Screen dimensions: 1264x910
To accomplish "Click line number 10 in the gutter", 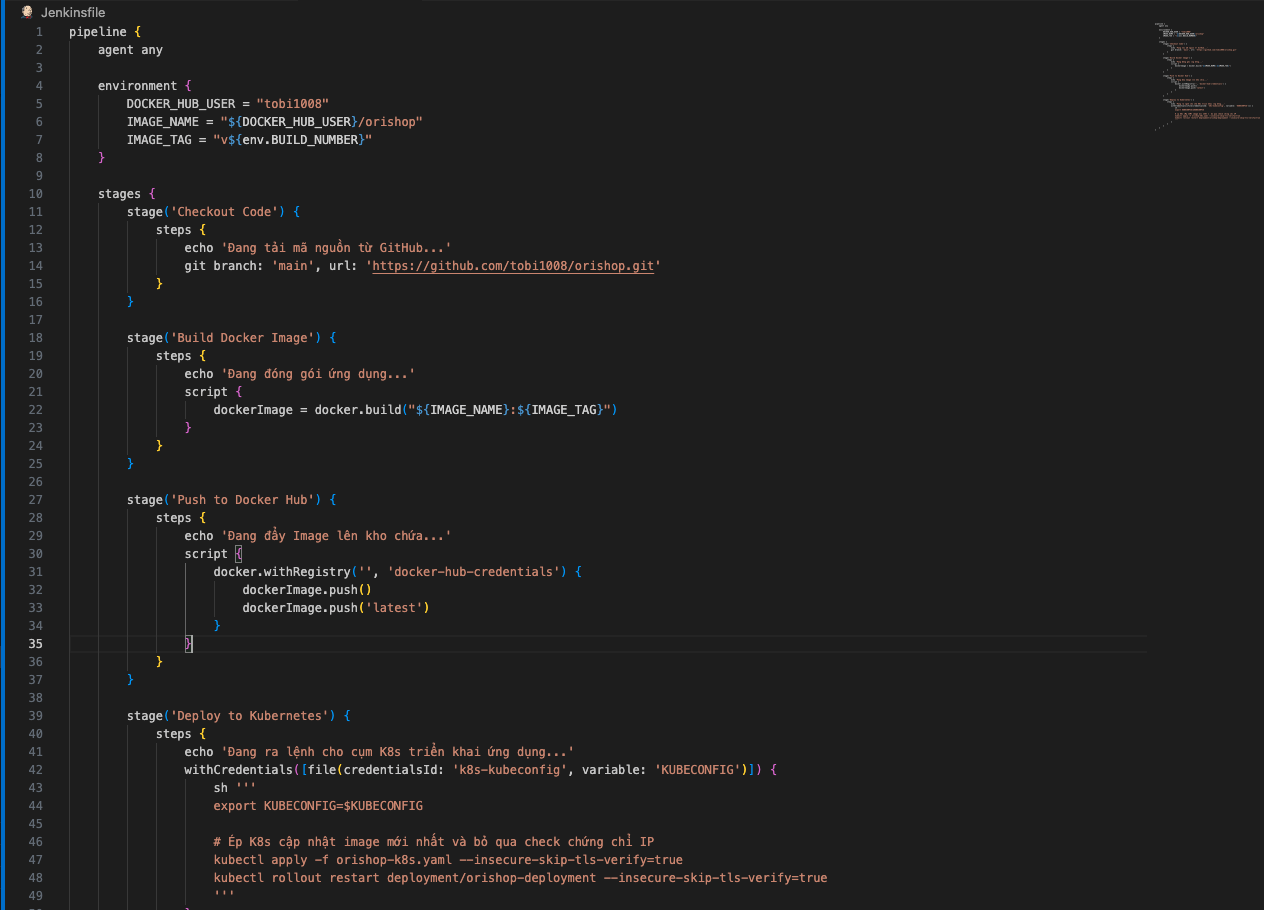I will (x=36, y=194).
